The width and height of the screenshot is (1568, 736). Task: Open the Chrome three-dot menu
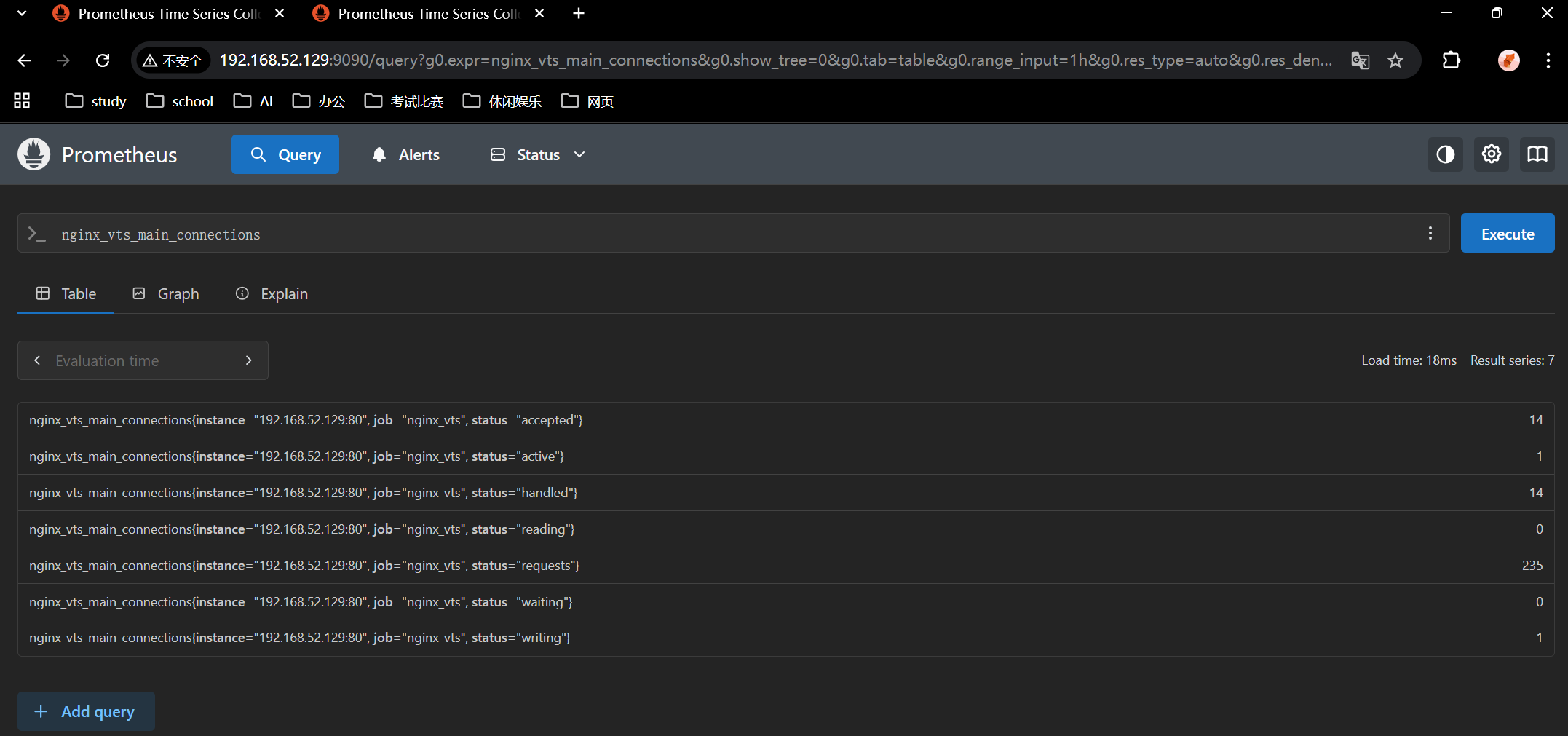(x=1548, y=60)
